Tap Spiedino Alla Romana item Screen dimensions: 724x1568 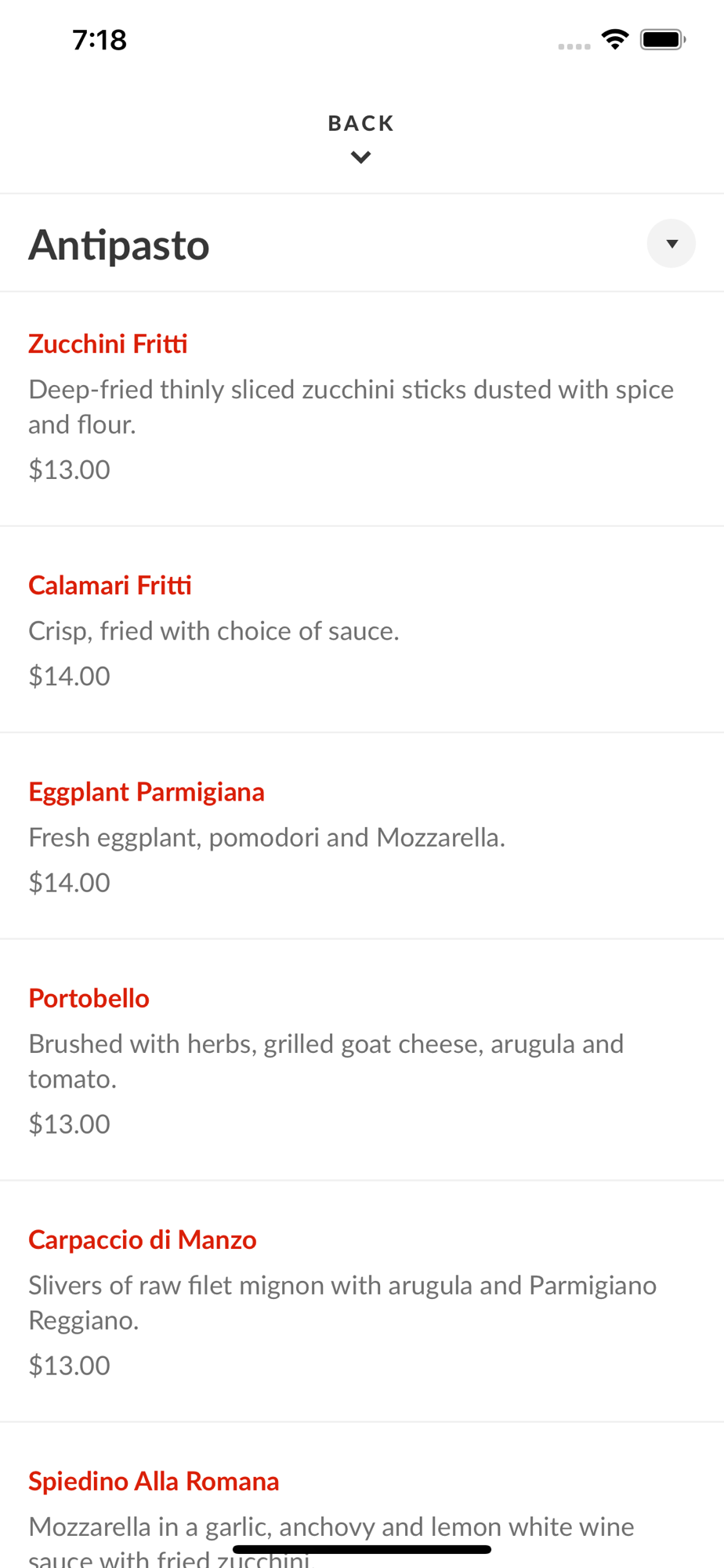click(x=154, y=1482)
